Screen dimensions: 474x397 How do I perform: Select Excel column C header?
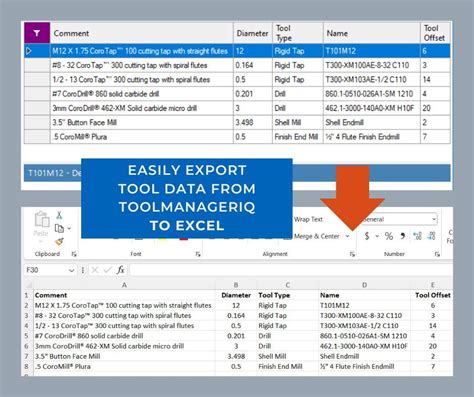287,285
